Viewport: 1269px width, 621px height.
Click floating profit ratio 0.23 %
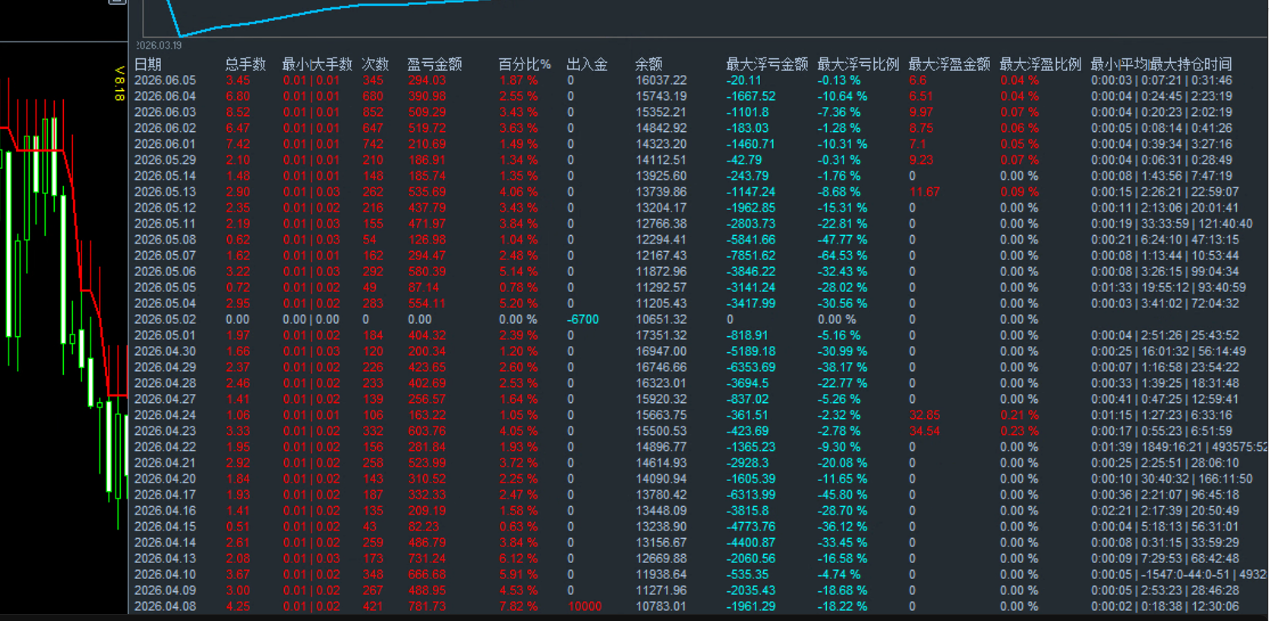[x=1019, y=431]
